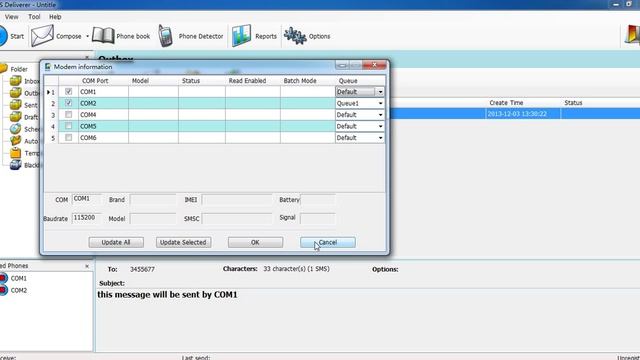Check the COM6 modem checkbox
The width and height of the screenshot is (640, 360).
click(x=69, y=138)
